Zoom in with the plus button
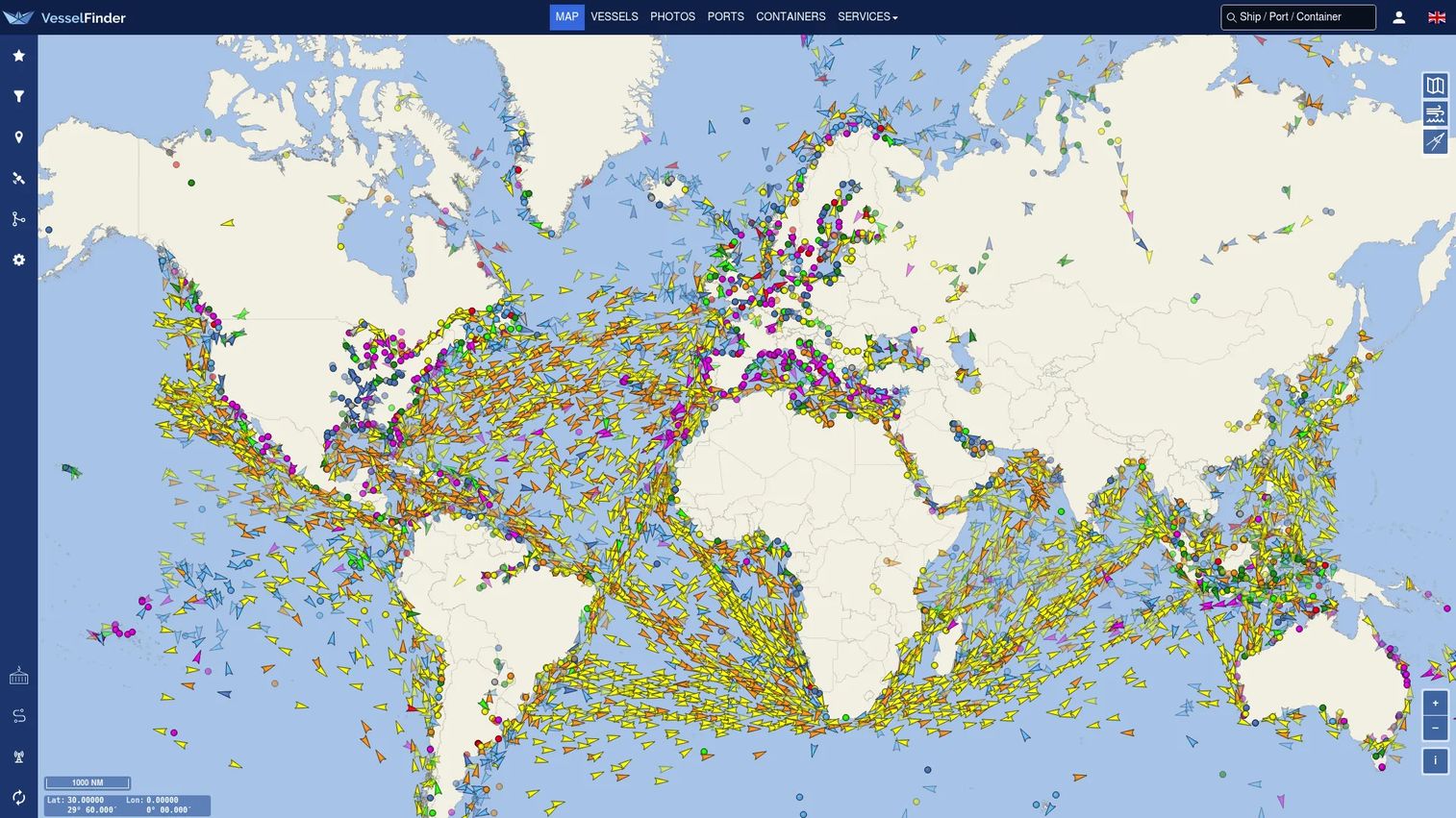 pos(1435,703)
